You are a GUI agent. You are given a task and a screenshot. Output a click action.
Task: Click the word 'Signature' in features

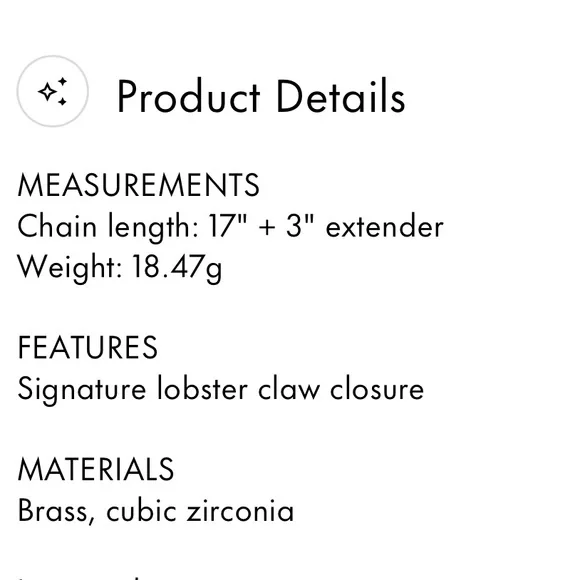pyautogui.click(x=82, y=391)
